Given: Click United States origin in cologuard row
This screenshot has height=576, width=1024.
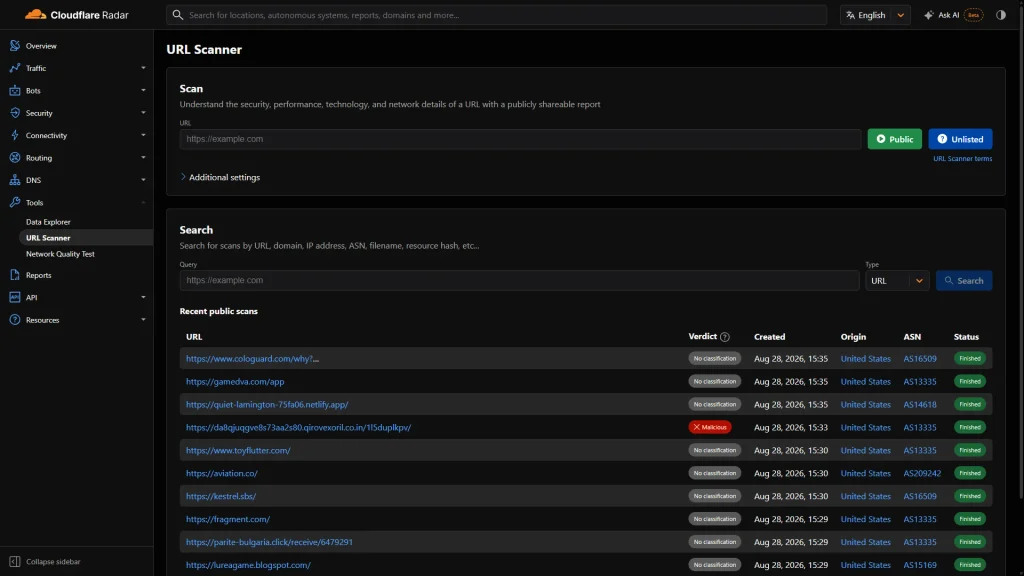Looking at the screenshot, I should tap(865, 359).
